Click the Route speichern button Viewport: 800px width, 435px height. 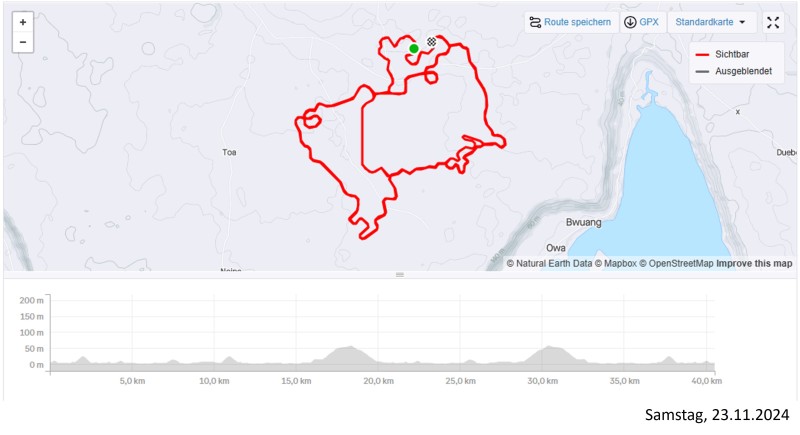point(570,22)
